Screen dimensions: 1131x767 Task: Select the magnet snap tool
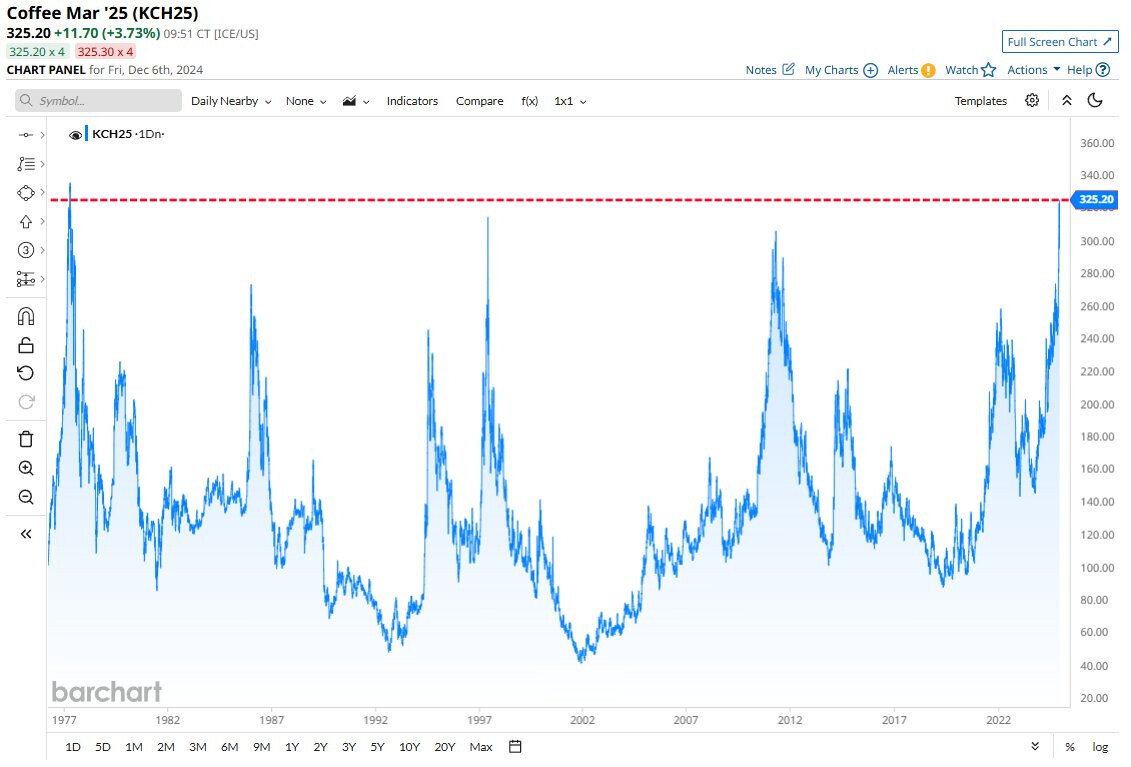26,316
